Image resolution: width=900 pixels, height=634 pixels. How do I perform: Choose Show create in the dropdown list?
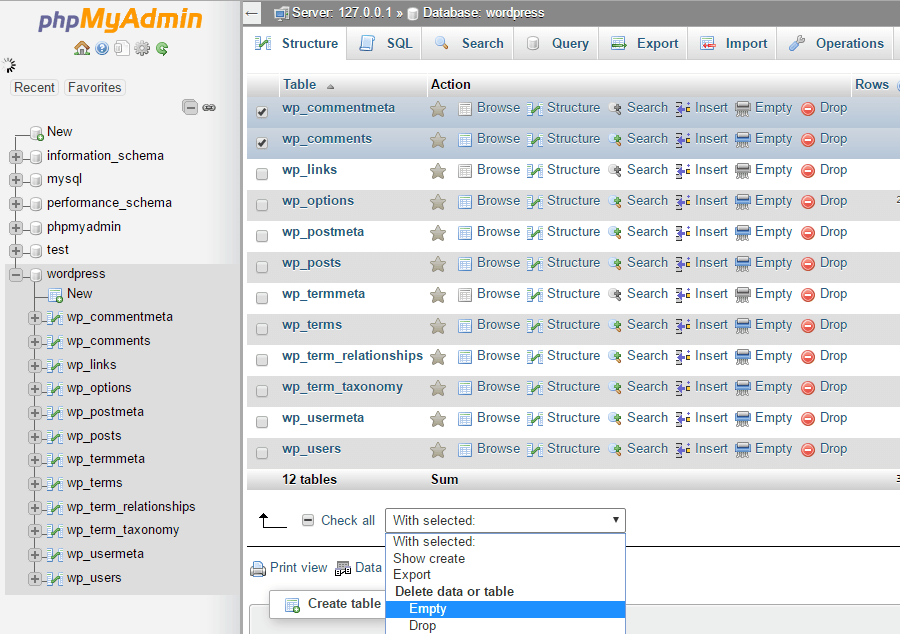[506, 558]
